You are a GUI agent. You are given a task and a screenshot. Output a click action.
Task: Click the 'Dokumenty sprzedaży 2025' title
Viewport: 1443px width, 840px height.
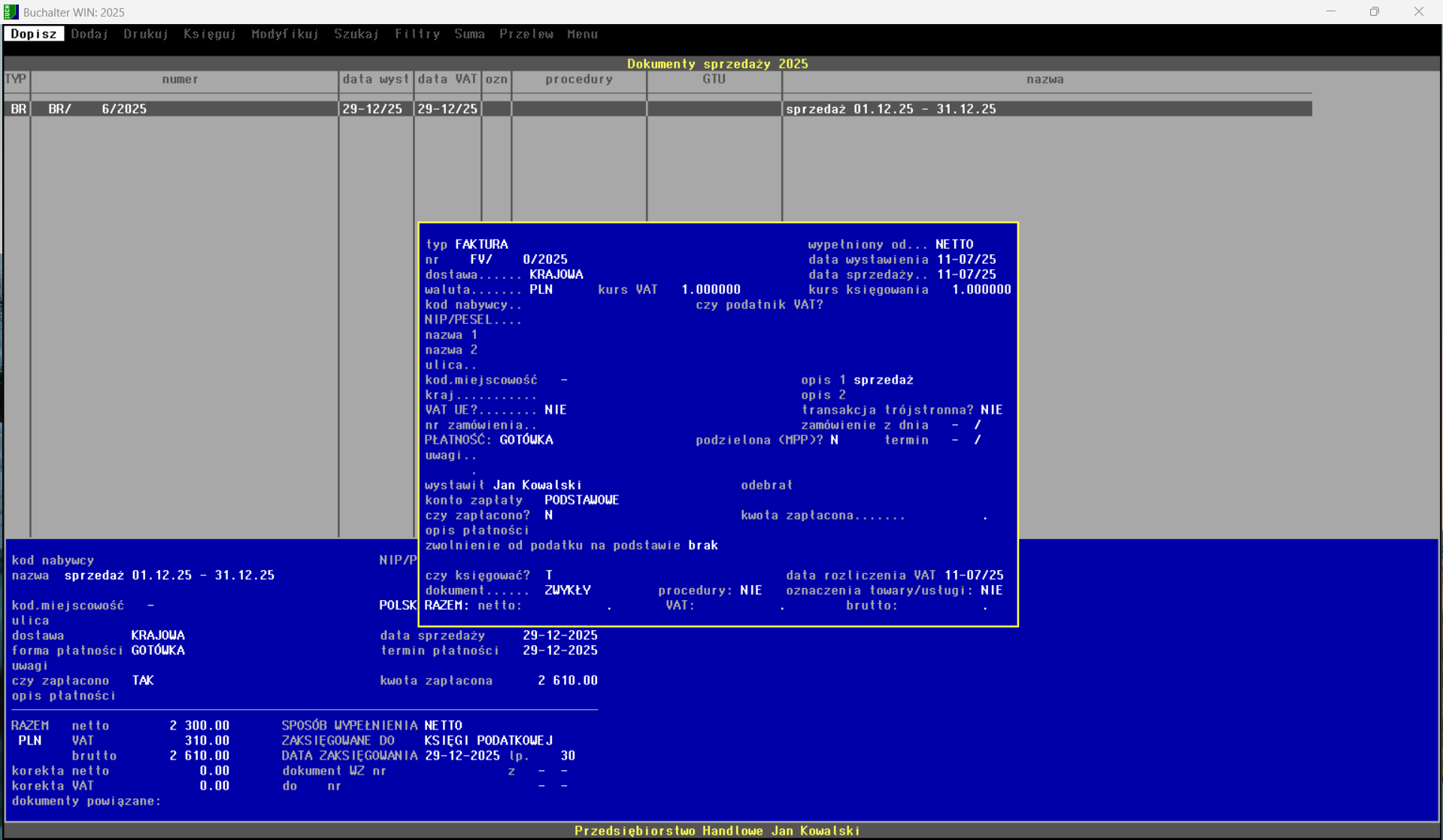coord(717,64)
